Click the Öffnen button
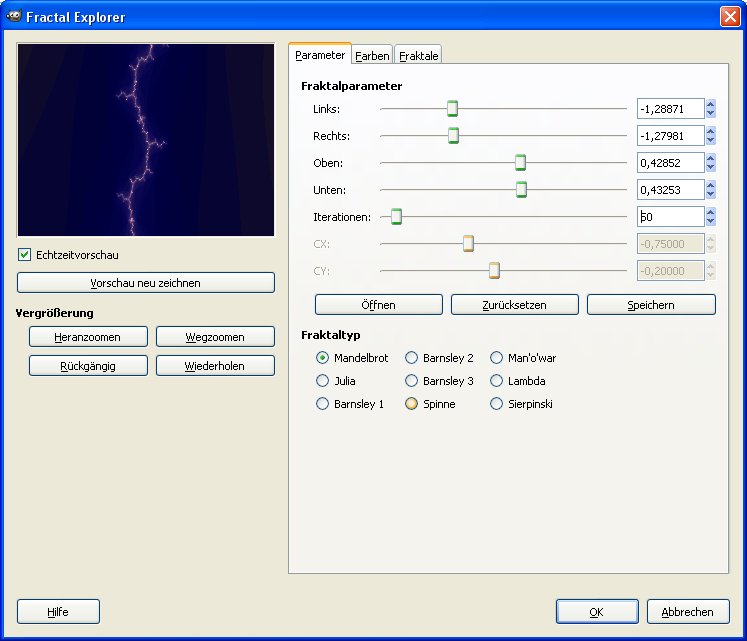Viewport: 747px width, 641px height. coord(379,305)
